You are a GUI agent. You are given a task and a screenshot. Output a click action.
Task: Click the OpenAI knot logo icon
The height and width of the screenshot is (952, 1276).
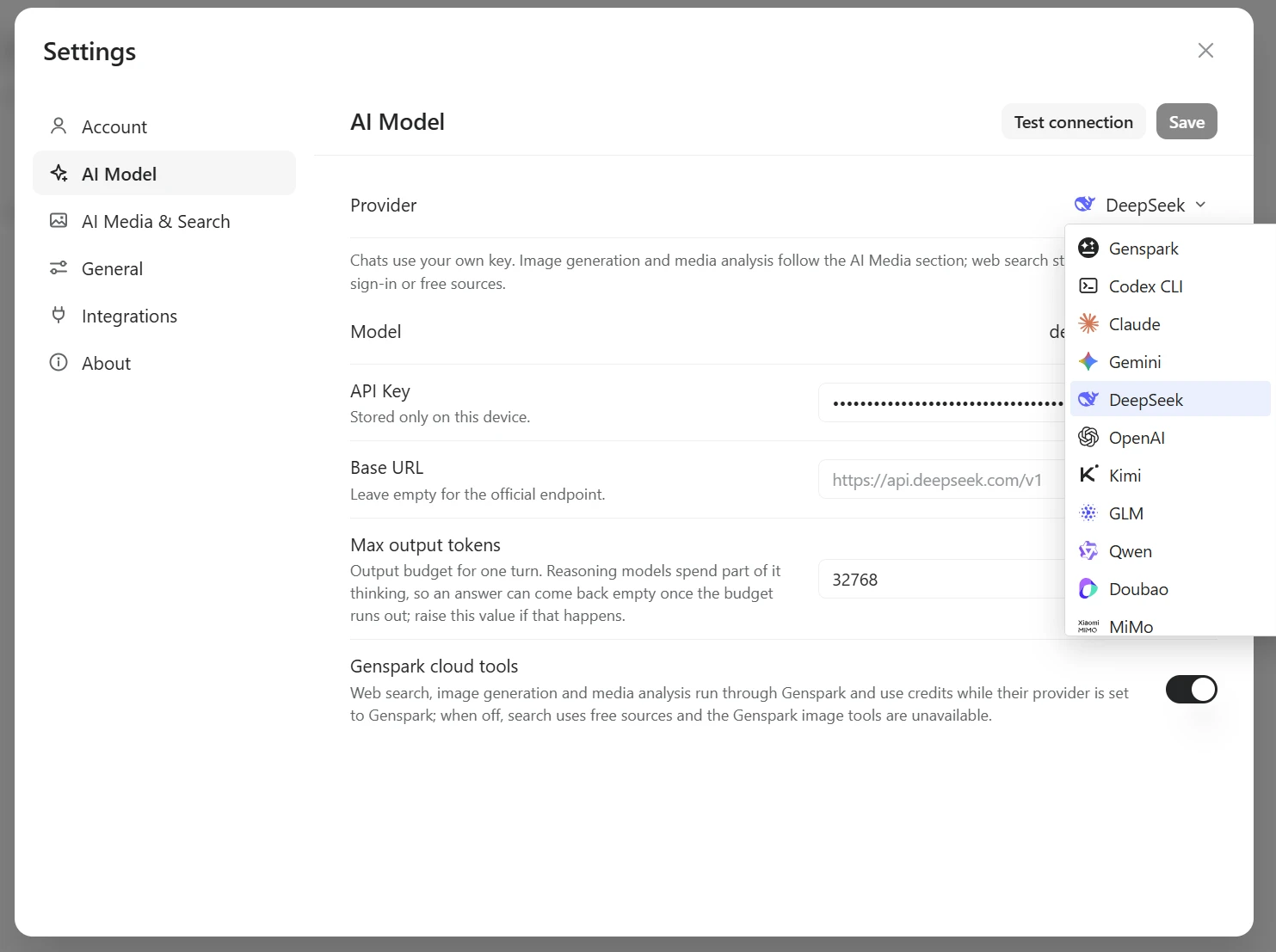(x=1088, y=438)
